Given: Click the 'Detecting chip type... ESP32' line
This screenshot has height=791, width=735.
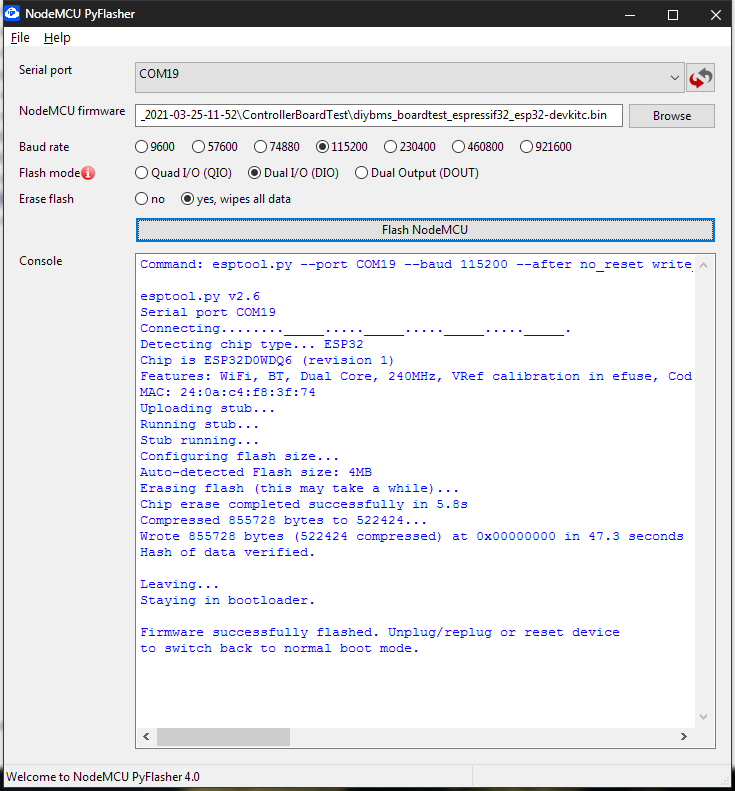Looking at the screenshot, I should (251, 344).
